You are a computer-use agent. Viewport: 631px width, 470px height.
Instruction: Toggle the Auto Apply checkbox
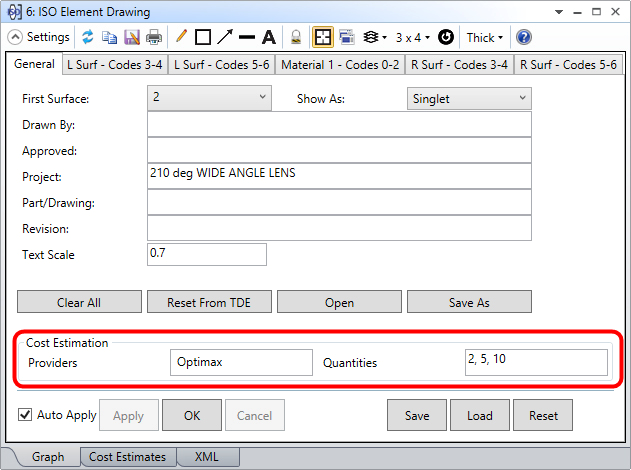click(26, 414)
